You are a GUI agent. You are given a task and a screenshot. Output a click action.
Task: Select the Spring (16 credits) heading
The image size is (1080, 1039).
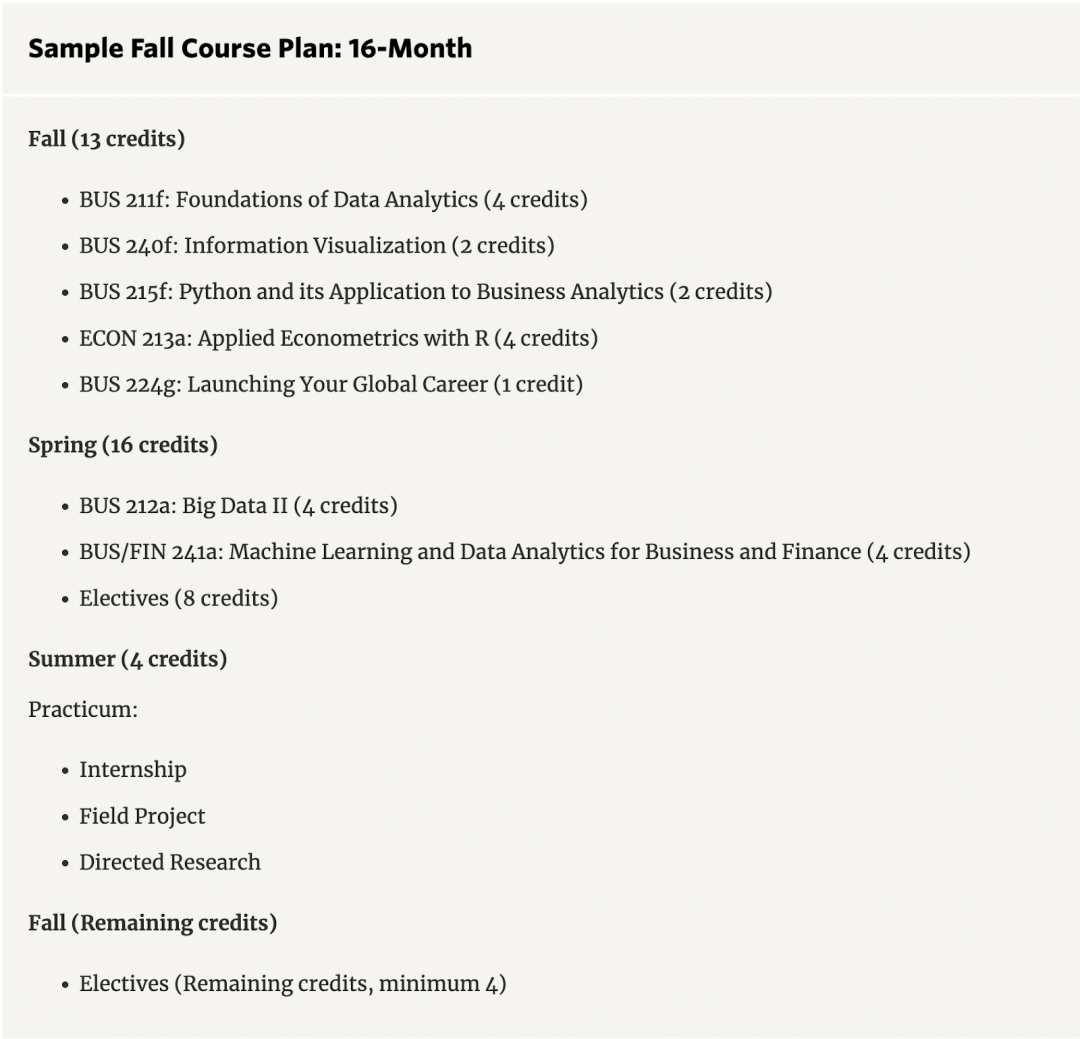(122, 445)
